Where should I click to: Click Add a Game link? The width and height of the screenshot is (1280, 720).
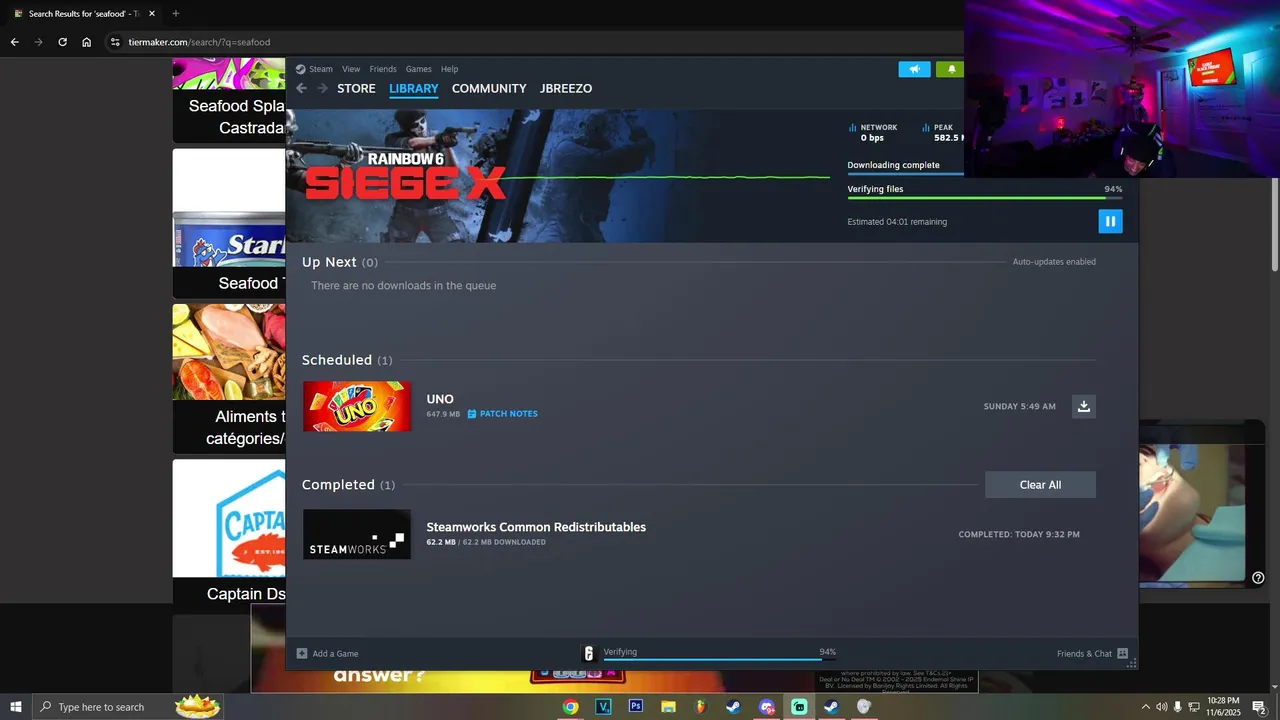point(335,653)
